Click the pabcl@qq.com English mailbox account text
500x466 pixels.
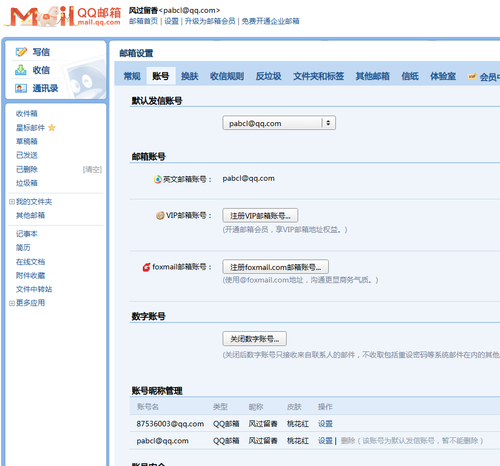249,178
